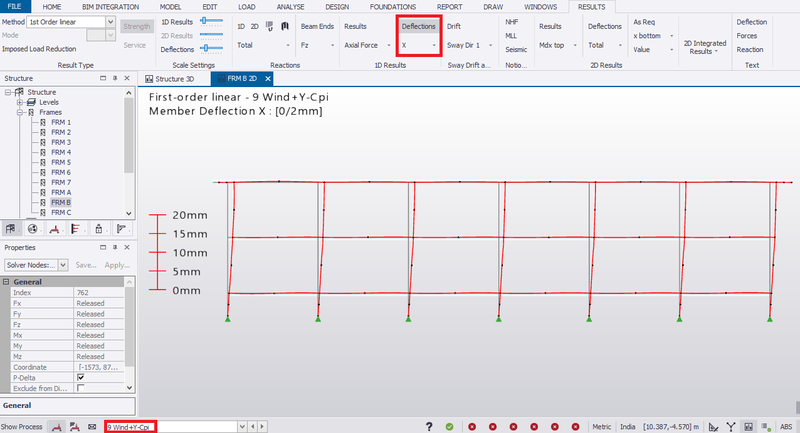Switch to the FOUNDATIONS ribbon tab
This screenshot has width=800, height=433.
[393, 7]
